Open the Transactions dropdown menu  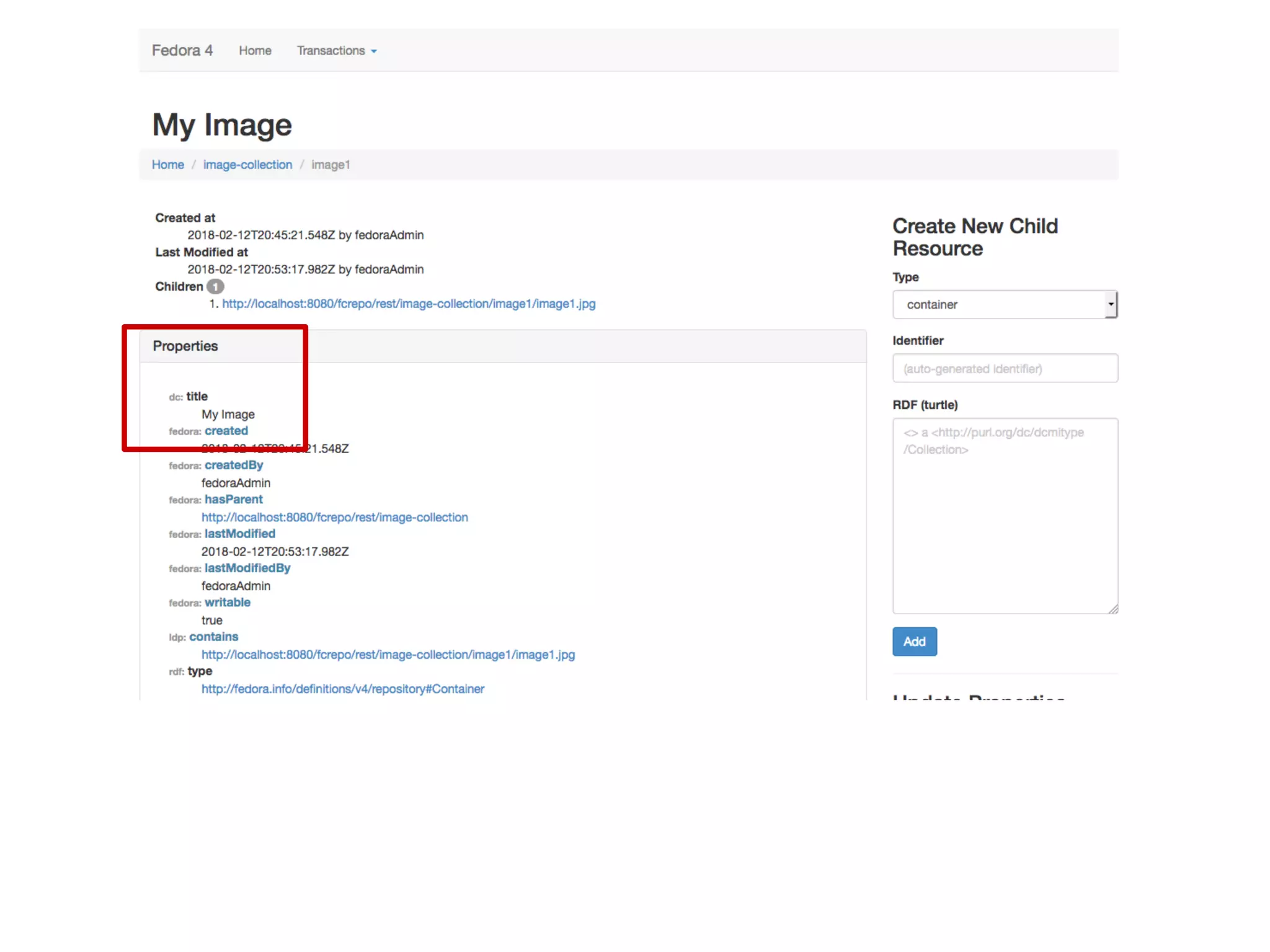(336, 51)
